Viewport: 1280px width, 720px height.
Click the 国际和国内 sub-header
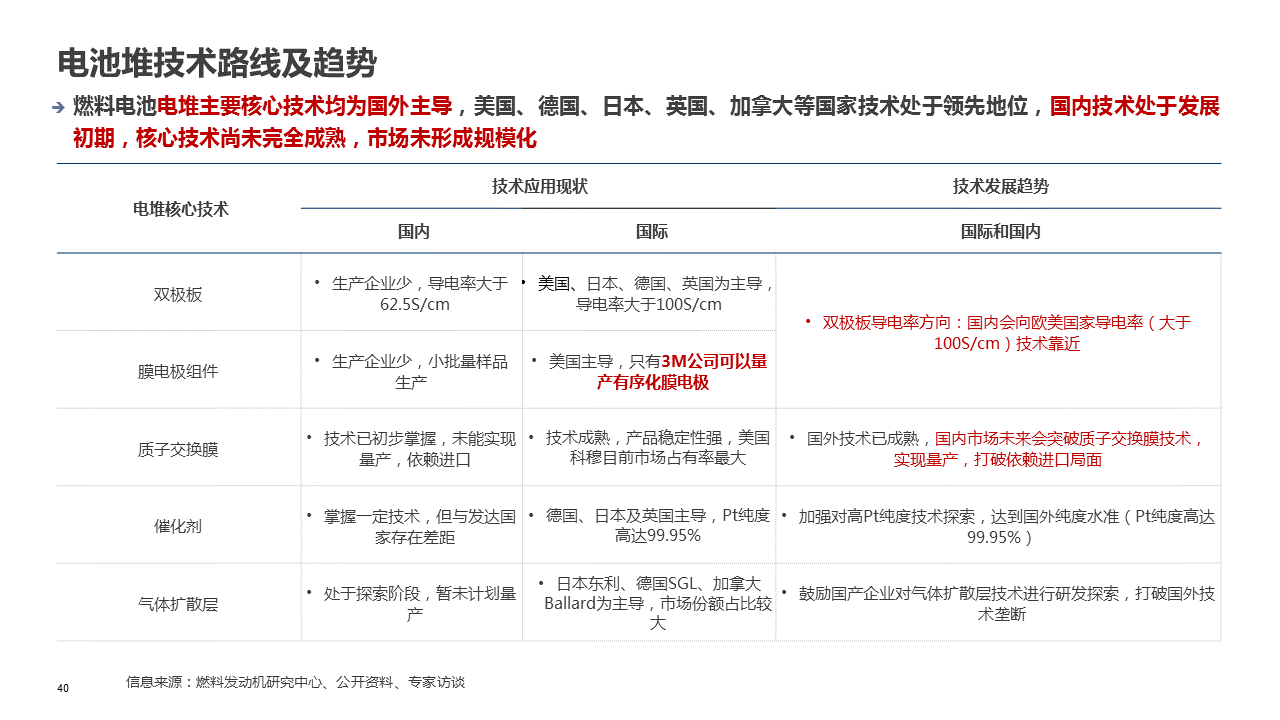[x=999, y=231]
